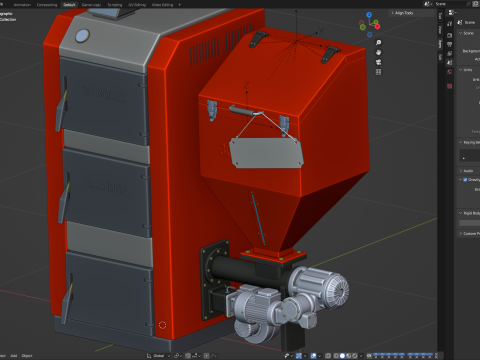The width and height of the screenshot is (480, 360).
Task: Open the properties editor type dropdown
Action: (x=452, y=12)
